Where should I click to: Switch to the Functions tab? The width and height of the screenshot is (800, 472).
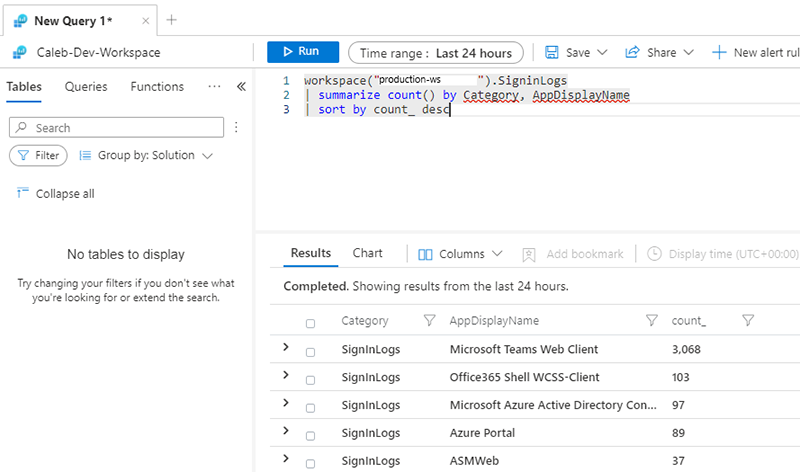tap(157, 87)
